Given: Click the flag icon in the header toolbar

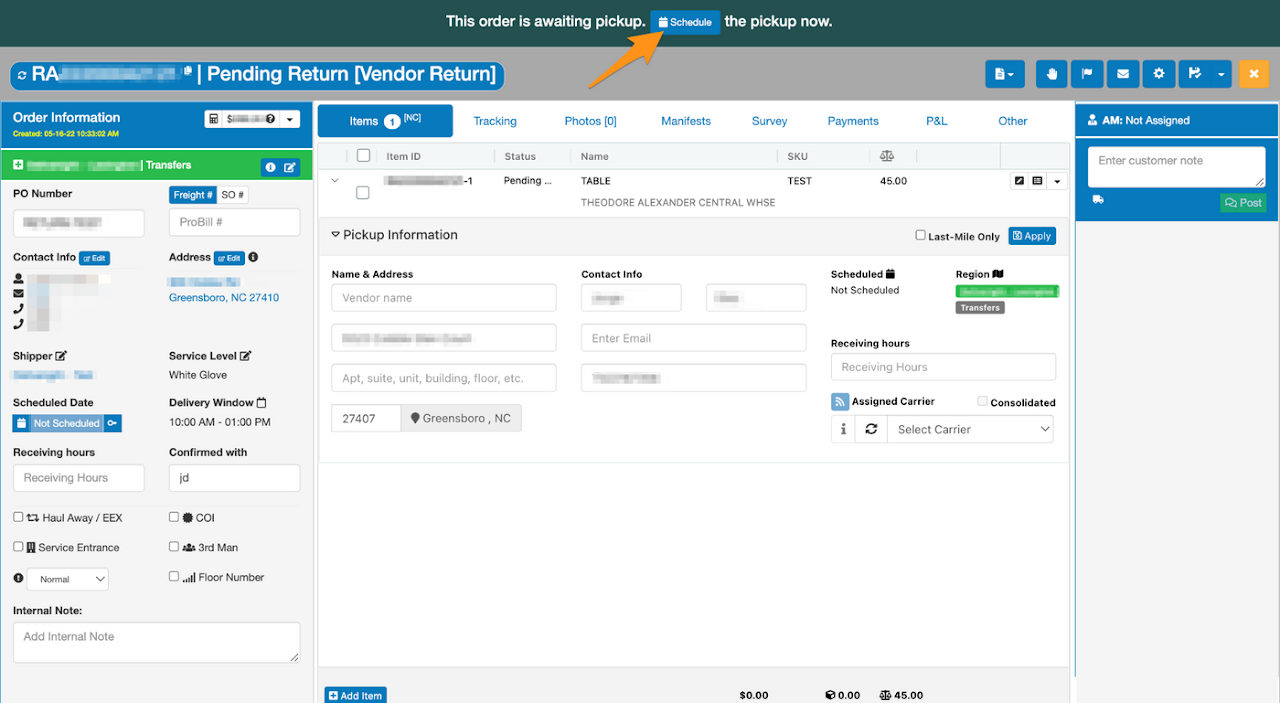Looking at the screenshot, I should pos(1087,74).
